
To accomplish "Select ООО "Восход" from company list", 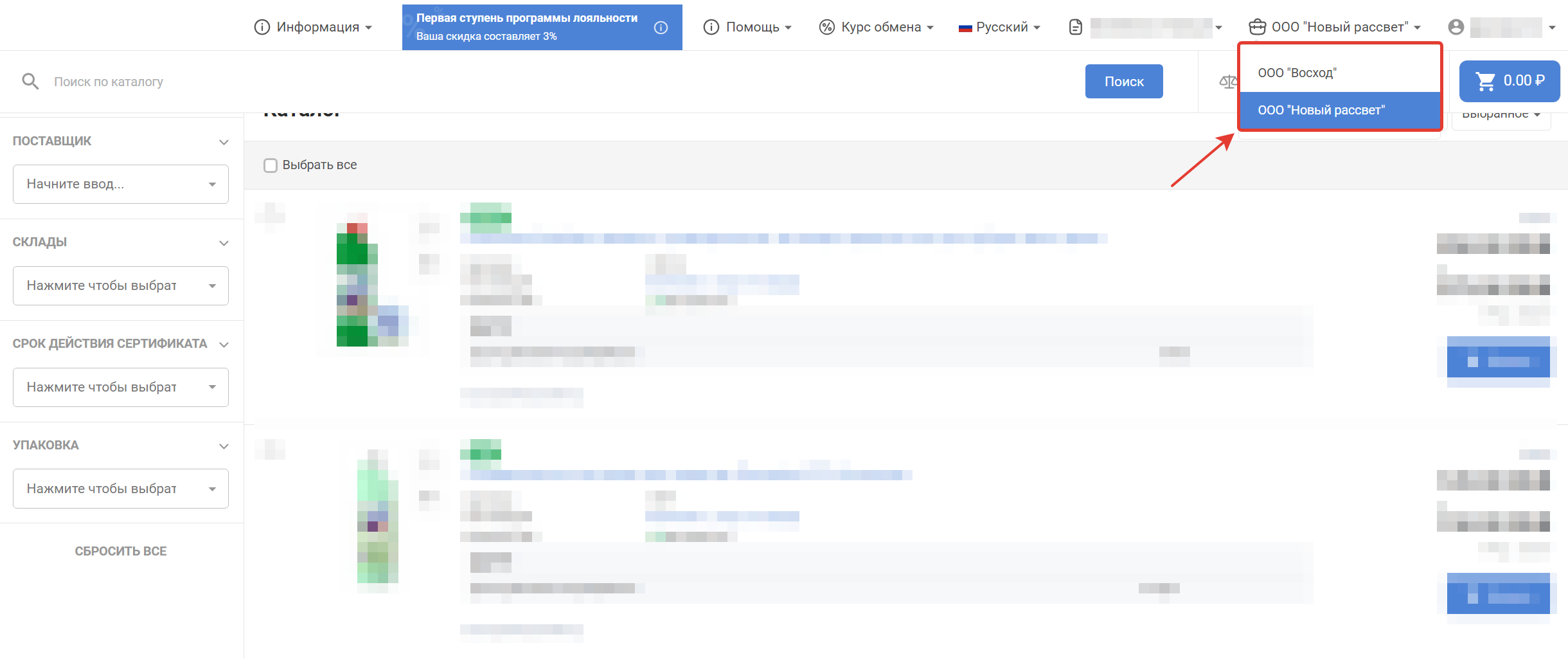I will [x=1297, y=73].
